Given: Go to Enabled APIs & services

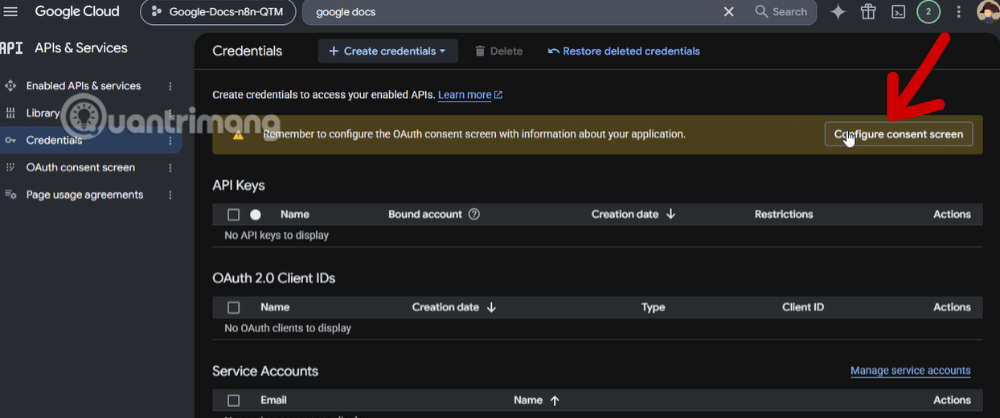Looking at the screenshot, I should pyautogui.click(x=84, y=86).
